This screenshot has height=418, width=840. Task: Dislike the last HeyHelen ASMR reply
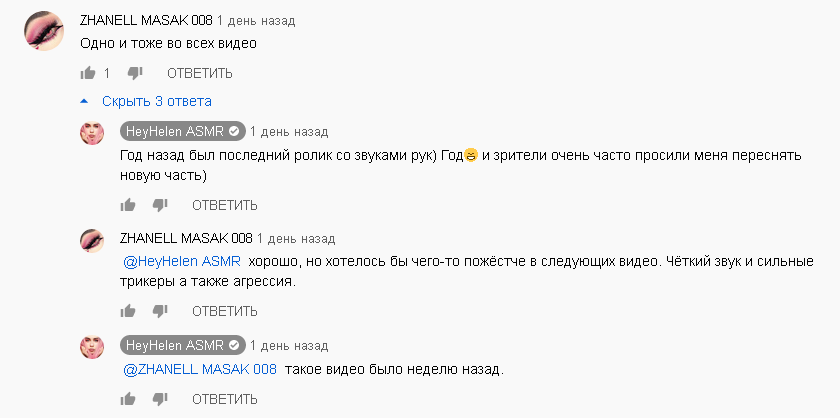160,399
